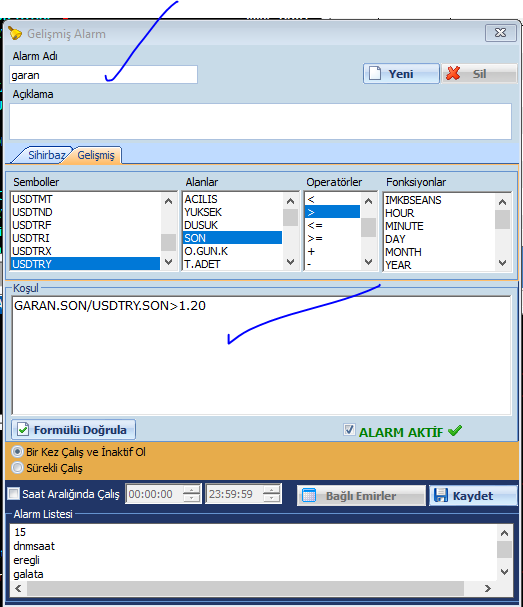Save the alarm with the Kaydet disk icon

(441, 496)
